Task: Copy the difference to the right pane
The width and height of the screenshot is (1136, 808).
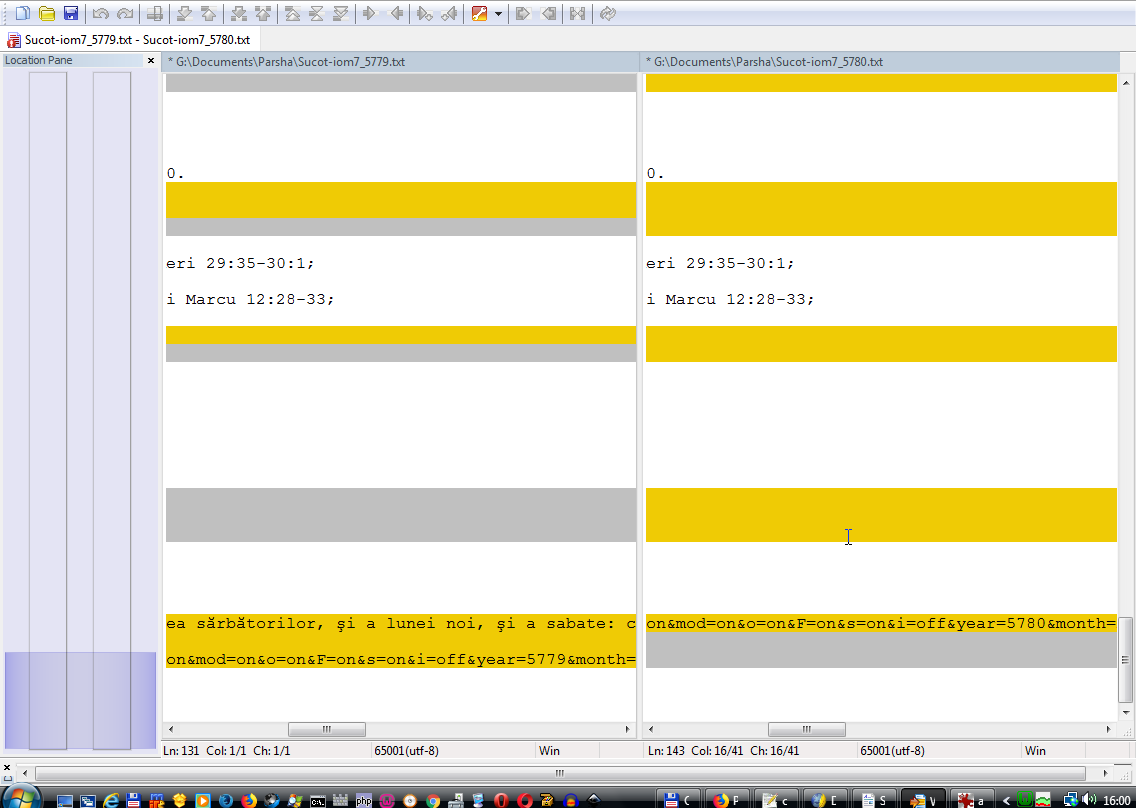Action: pos(369,14)
